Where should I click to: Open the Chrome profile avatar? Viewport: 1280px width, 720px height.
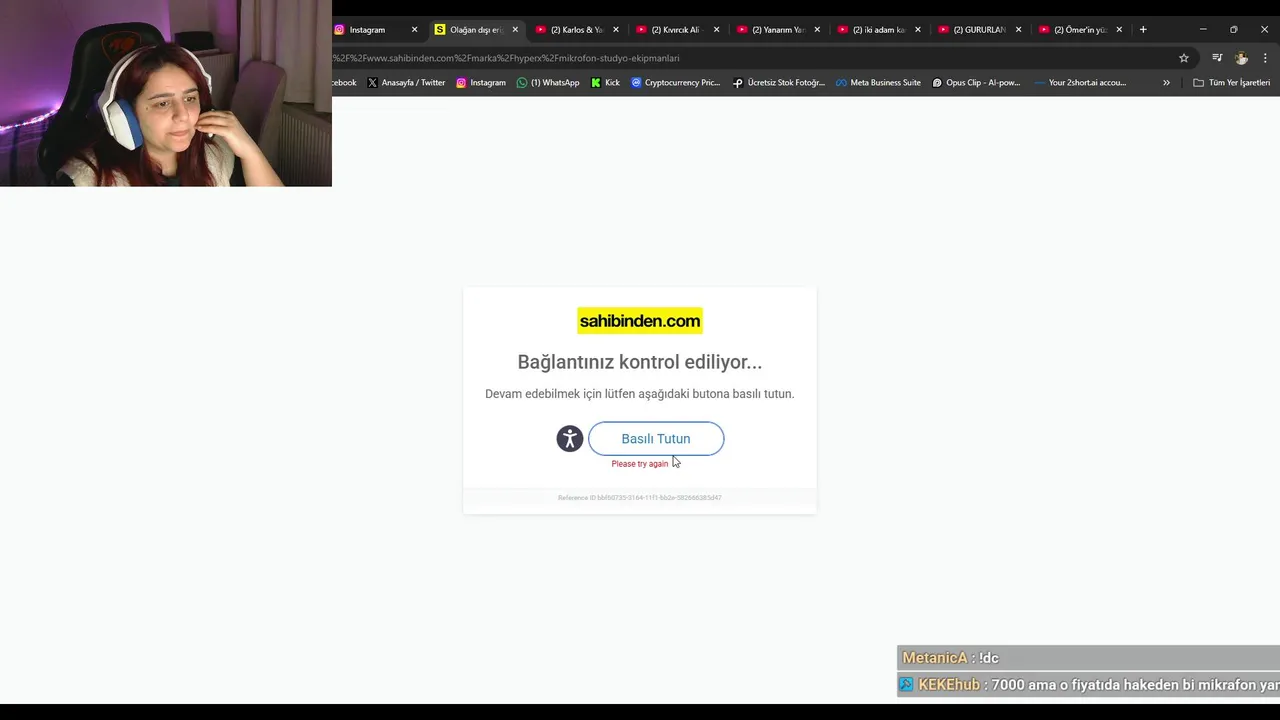tap(1242, 58)
